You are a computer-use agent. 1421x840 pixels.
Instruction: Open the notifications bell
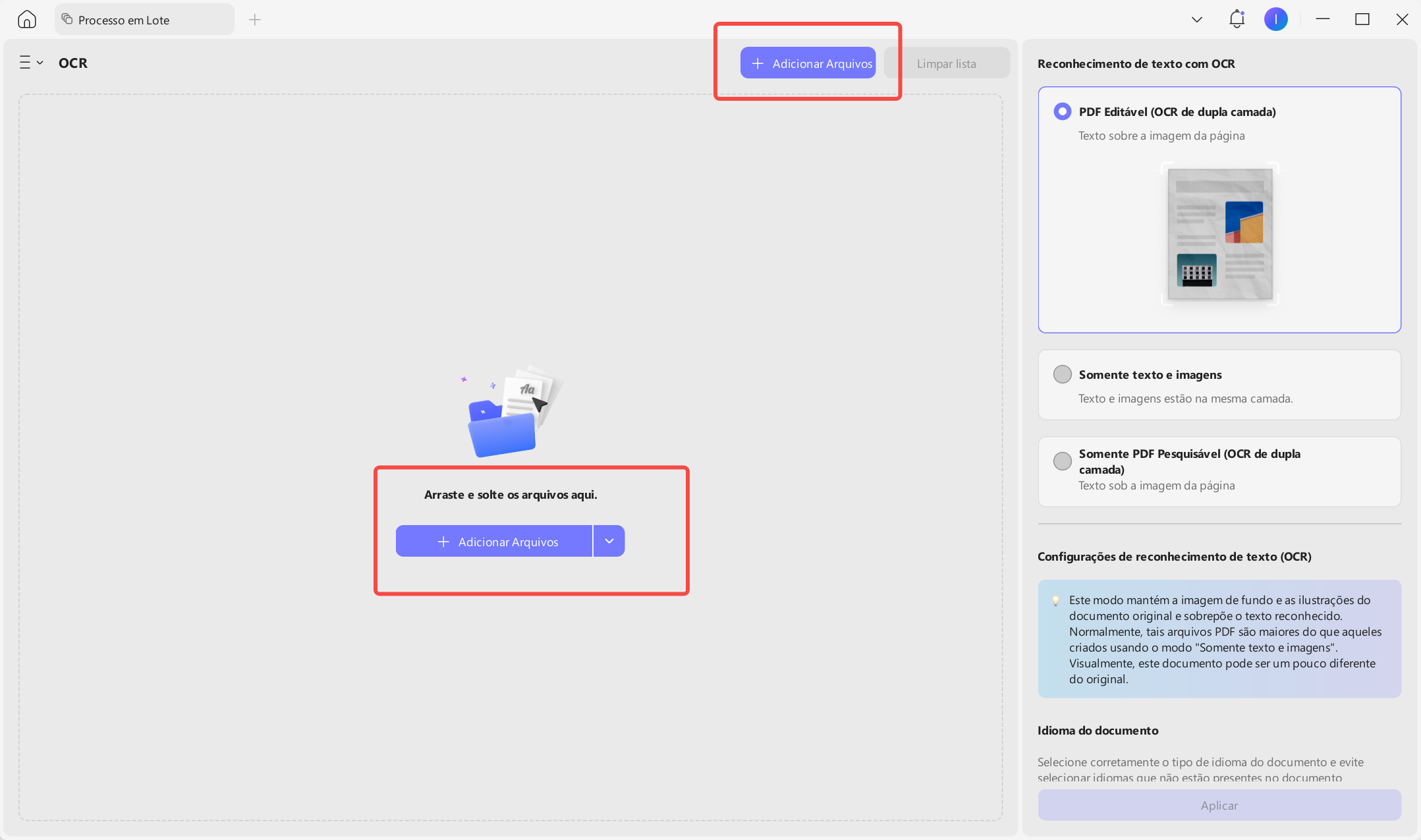coord(1237,19)
